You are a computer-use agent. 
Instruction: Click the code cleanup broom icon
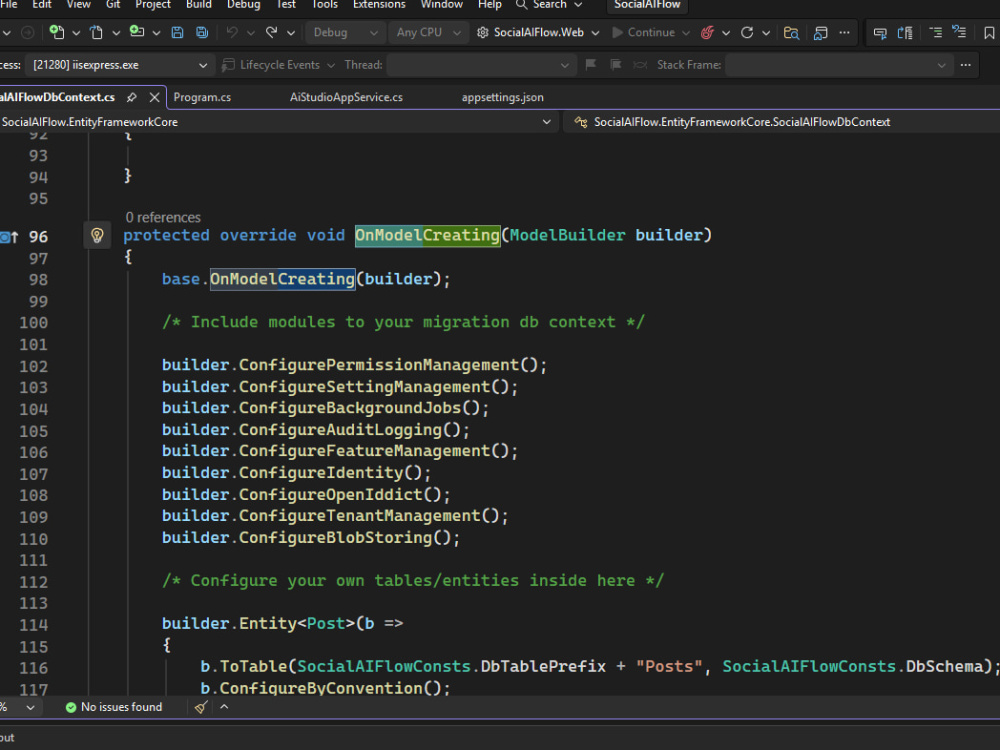coord(201,707)
